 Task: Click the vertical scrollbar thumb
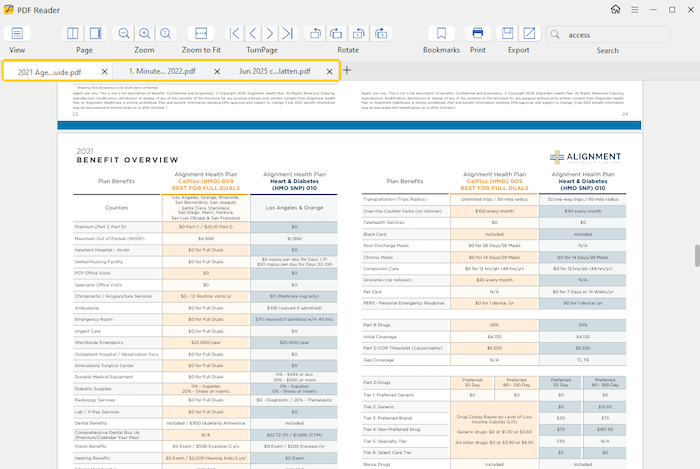(x=697, y=255)
